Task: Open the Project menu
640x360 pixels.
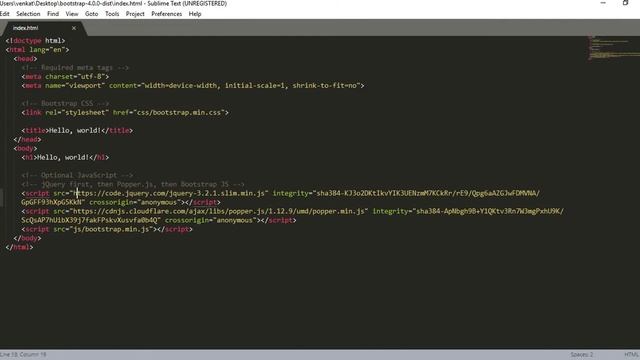Action: pos(135,14)
